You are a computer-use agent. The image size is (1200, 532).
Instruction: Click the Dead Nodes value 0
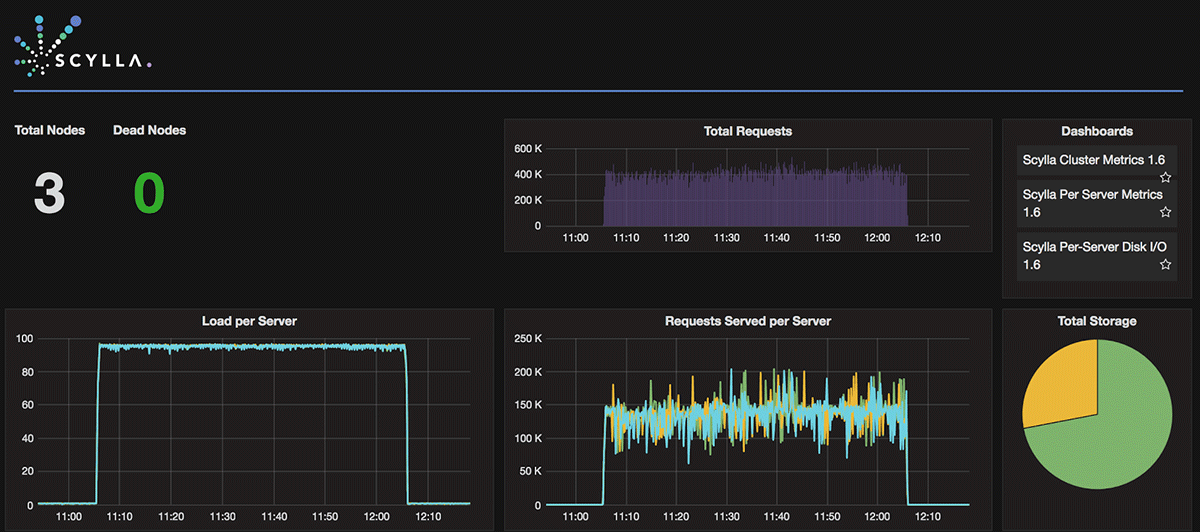[149, 193]
